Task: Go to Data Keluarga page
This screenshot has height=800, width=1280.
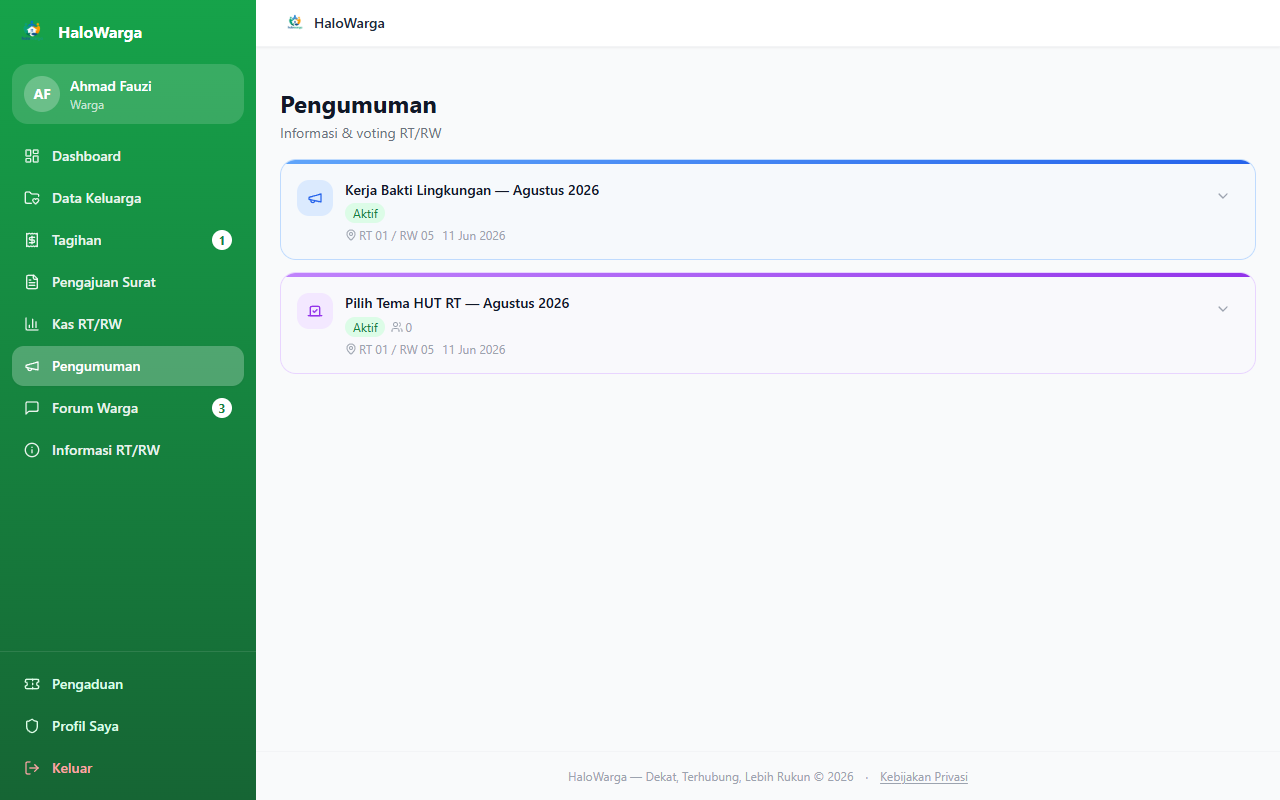Action: (128, 198)
